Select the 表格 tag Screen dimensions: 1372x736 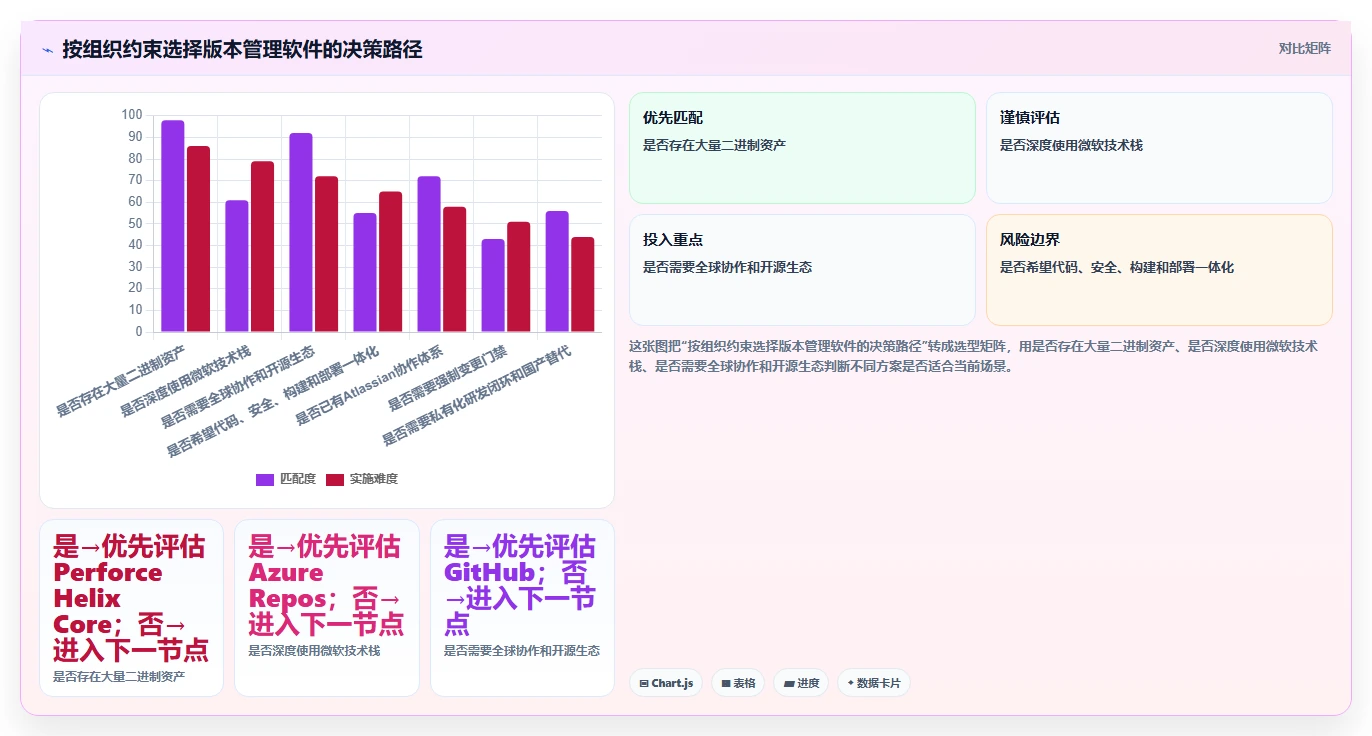click(x=739, y=683)
